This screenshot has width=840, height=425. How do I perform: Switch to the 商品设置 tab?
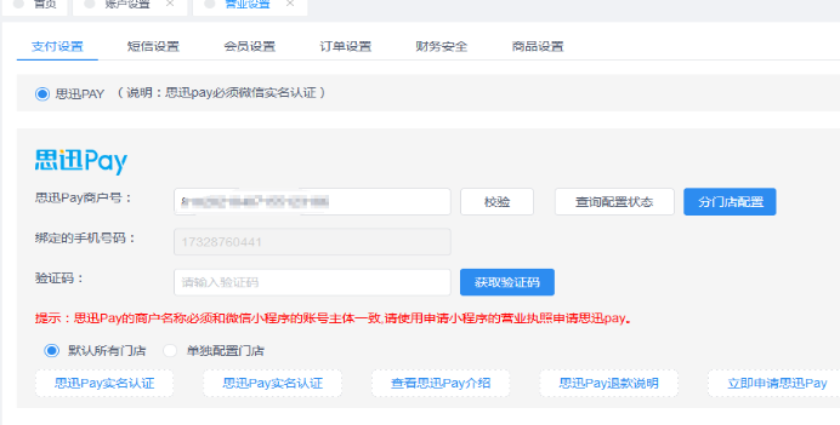[x=537, y=47]
